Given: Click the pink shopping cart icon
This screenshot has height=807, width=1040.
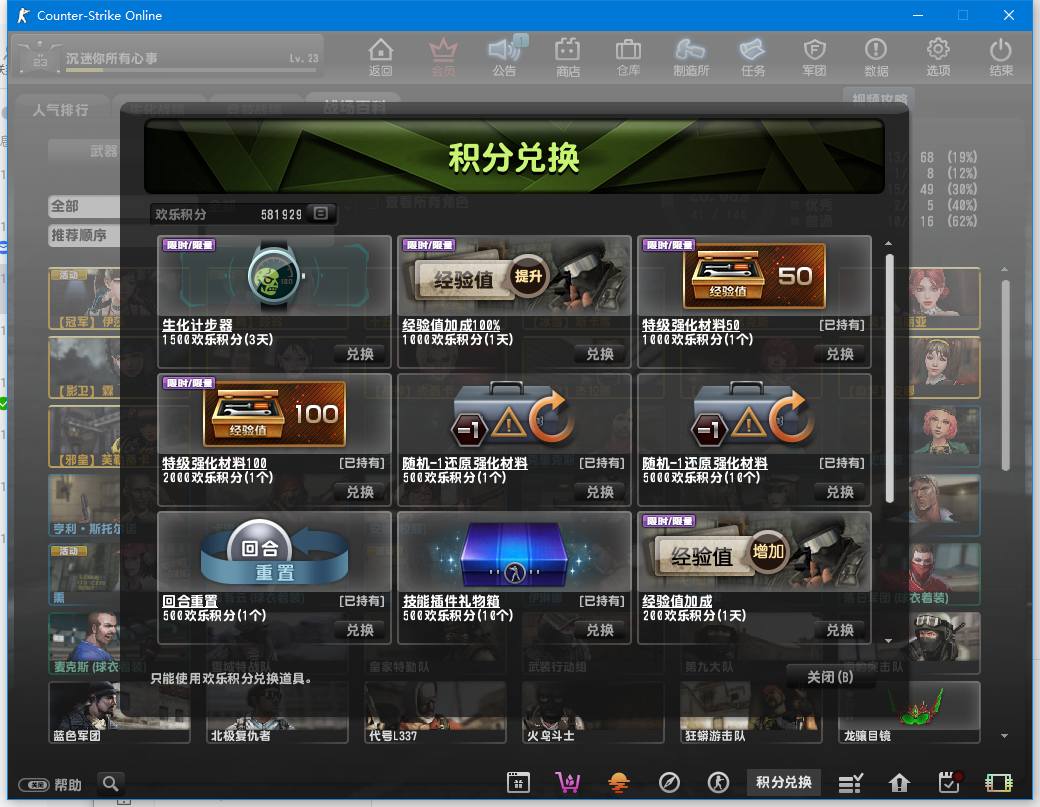Looking at the screenshot, I should click(x=568, y=782).
